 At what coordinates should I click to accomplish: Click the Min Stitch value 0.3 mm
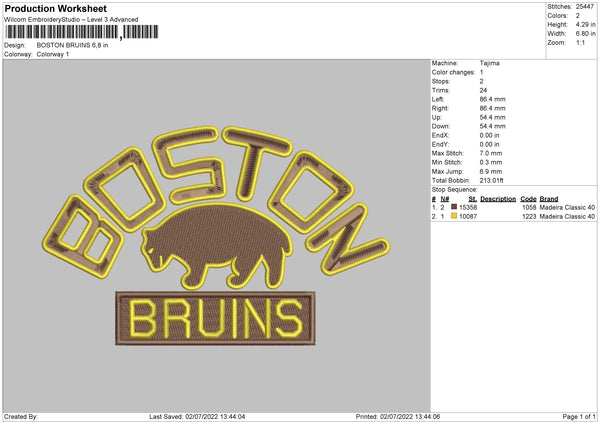tap(491, 162)
